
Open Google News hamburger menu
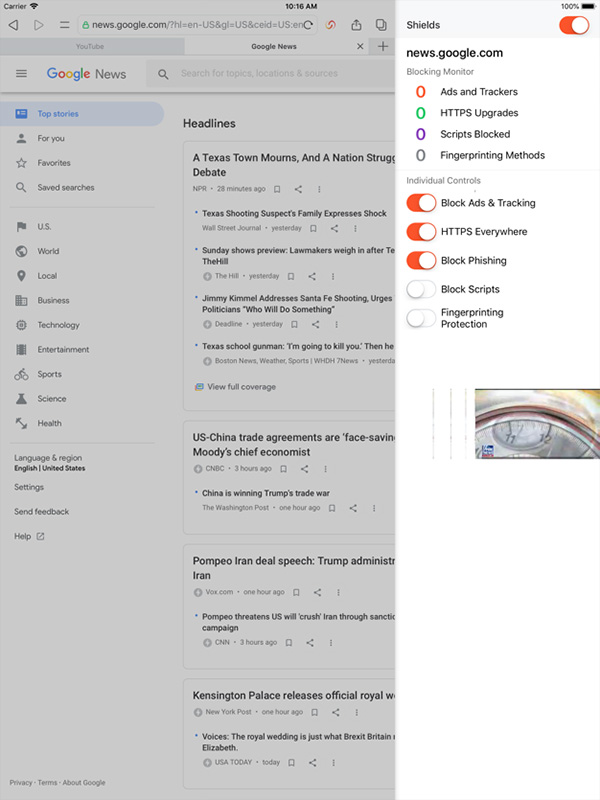(x=21, y=74)
